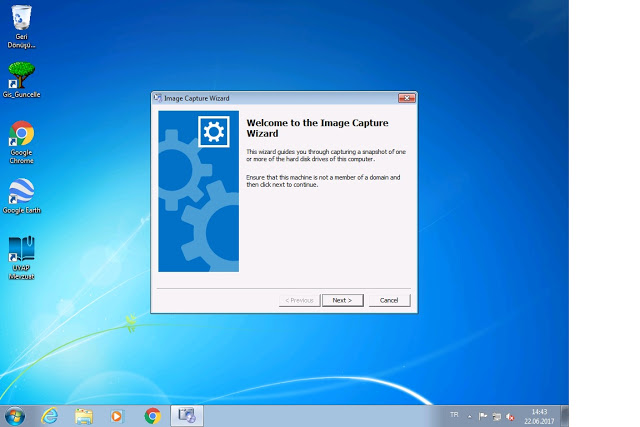Select the Gis_Guncelle tree shortcut

(21, 75)
